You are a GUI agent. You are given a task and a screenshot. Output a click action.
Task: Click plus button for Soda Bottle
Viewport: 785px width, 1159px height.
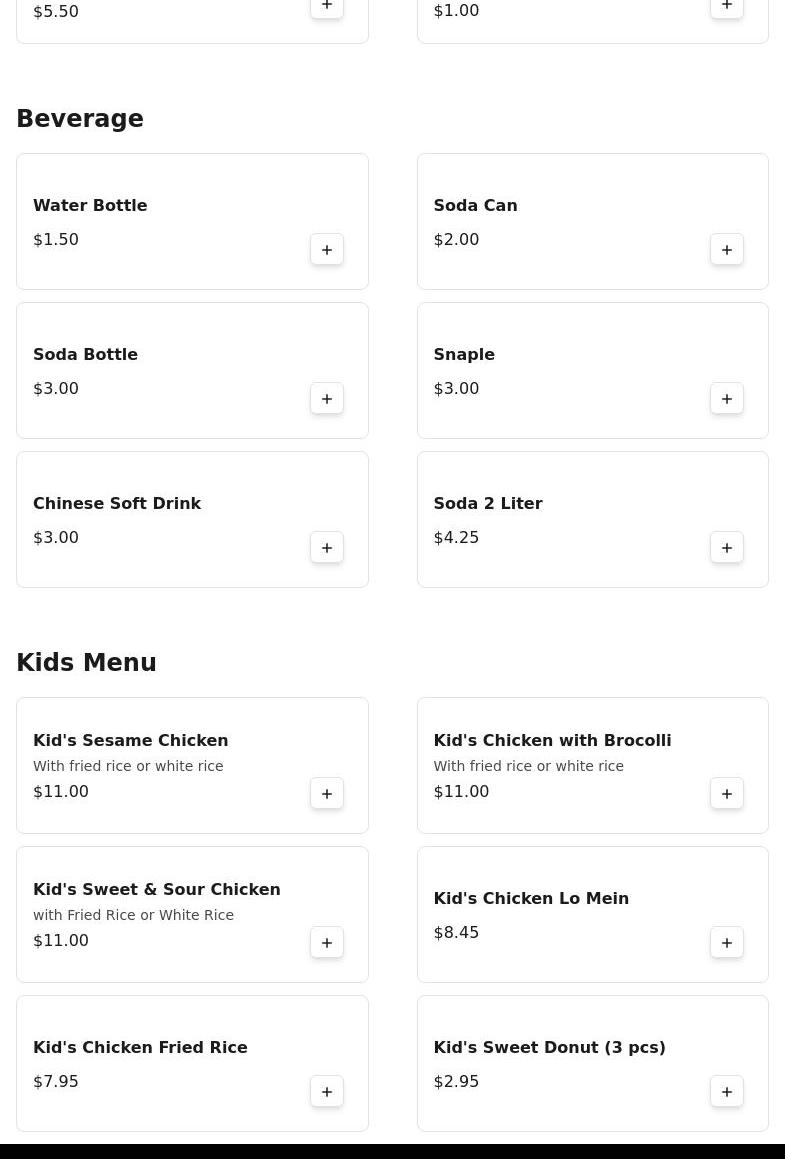[x=327, y=399]
